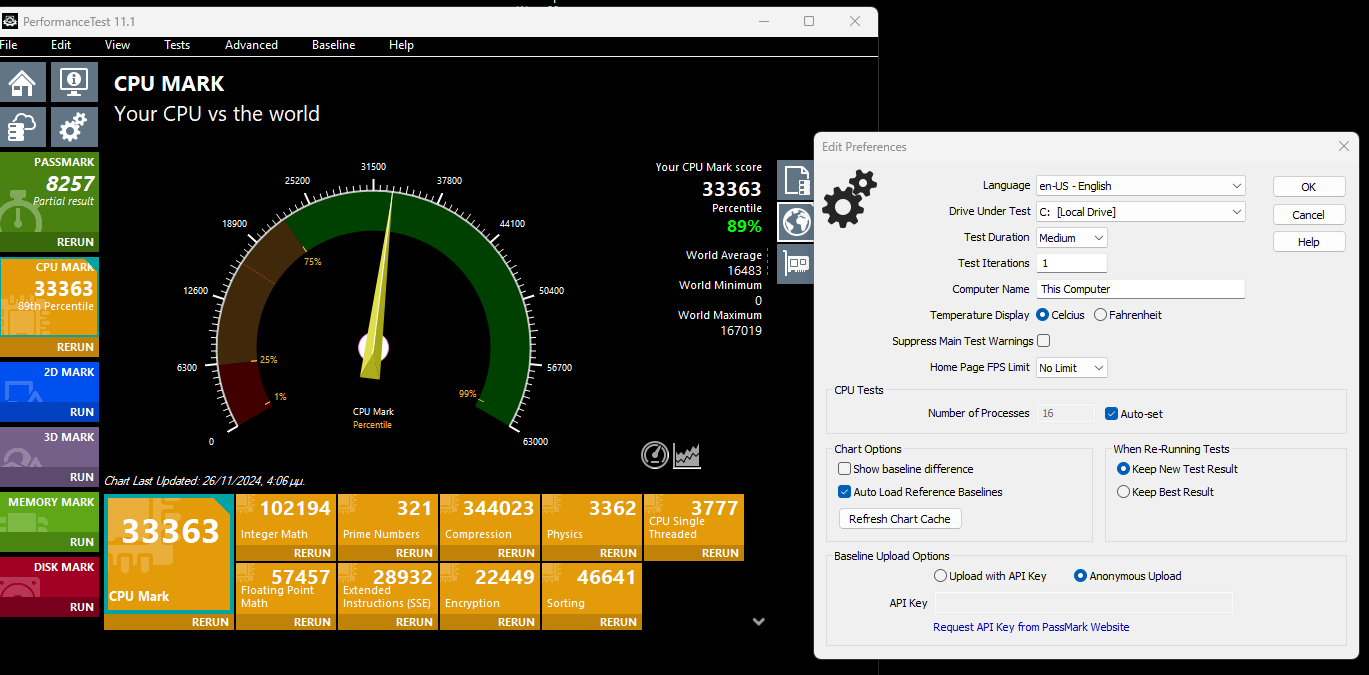
Task: Click the PerformanceTest app icon in title bar
Action: [10, 21]
